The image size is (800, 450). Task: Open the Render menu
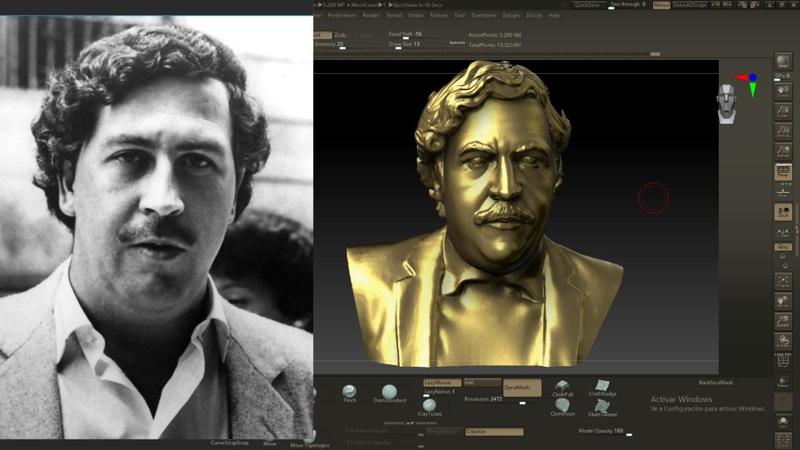[370, 16]
